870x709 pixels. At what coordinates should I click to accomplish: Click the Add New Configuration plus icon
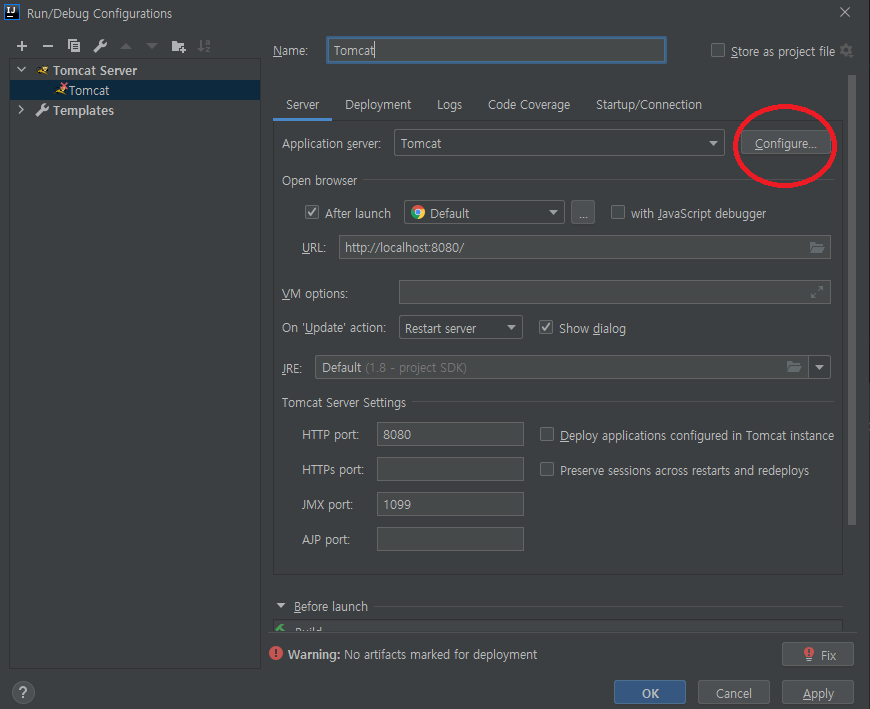pos(22,46)
